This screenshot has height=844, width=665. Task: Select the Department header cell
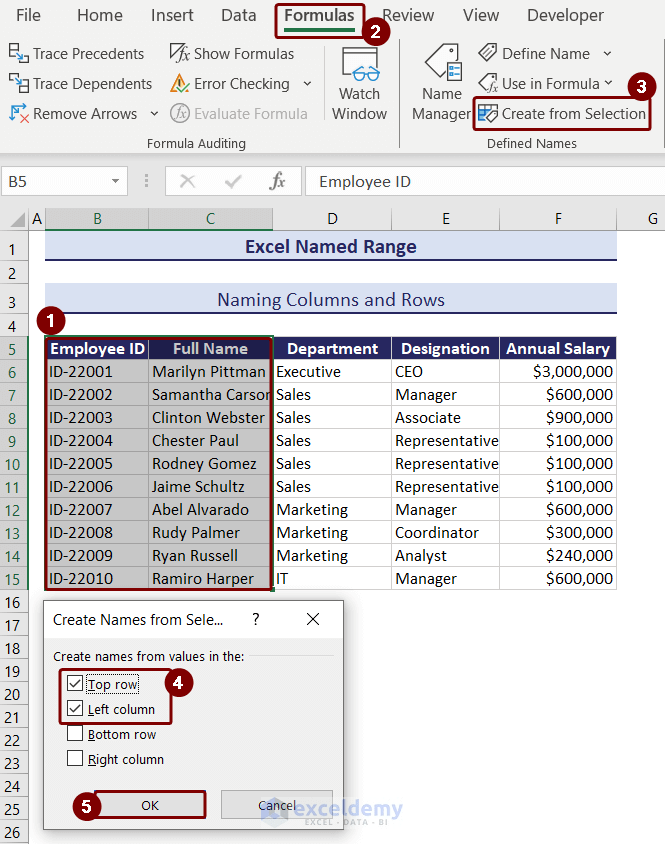coord(332,349)
